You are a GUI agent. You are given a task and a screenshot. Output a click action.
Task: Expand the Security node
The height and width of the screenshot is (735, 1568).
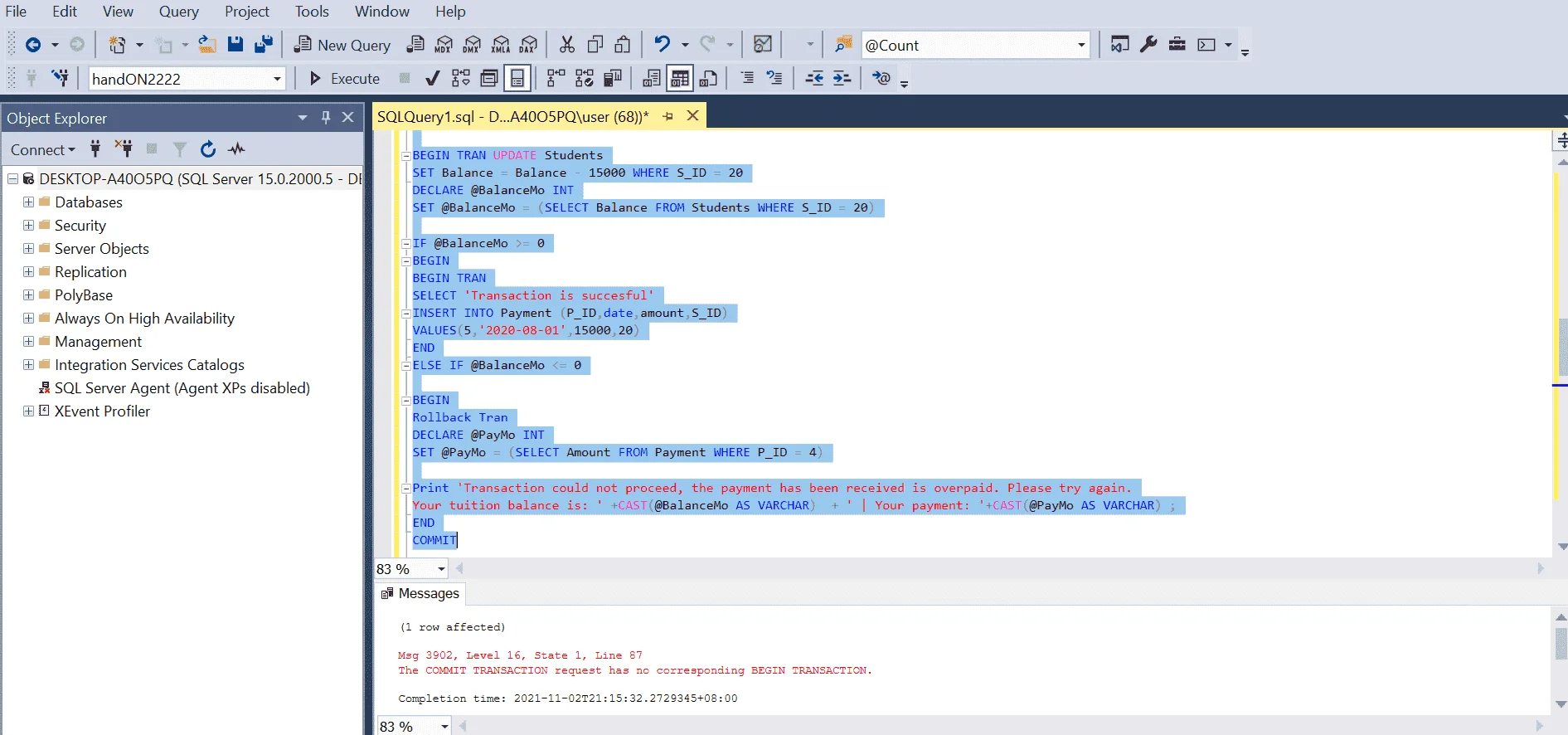[28, 226]
